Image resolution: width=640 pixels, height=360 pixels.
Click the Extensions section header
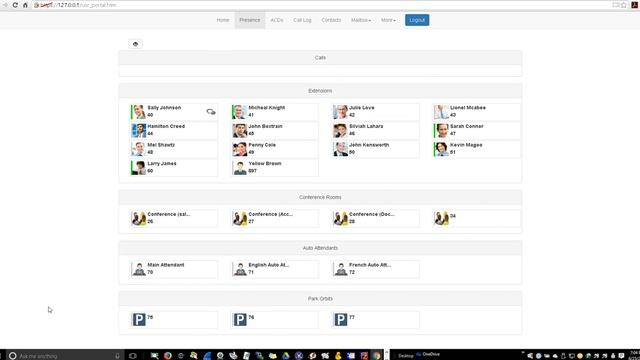coord(320,91)
